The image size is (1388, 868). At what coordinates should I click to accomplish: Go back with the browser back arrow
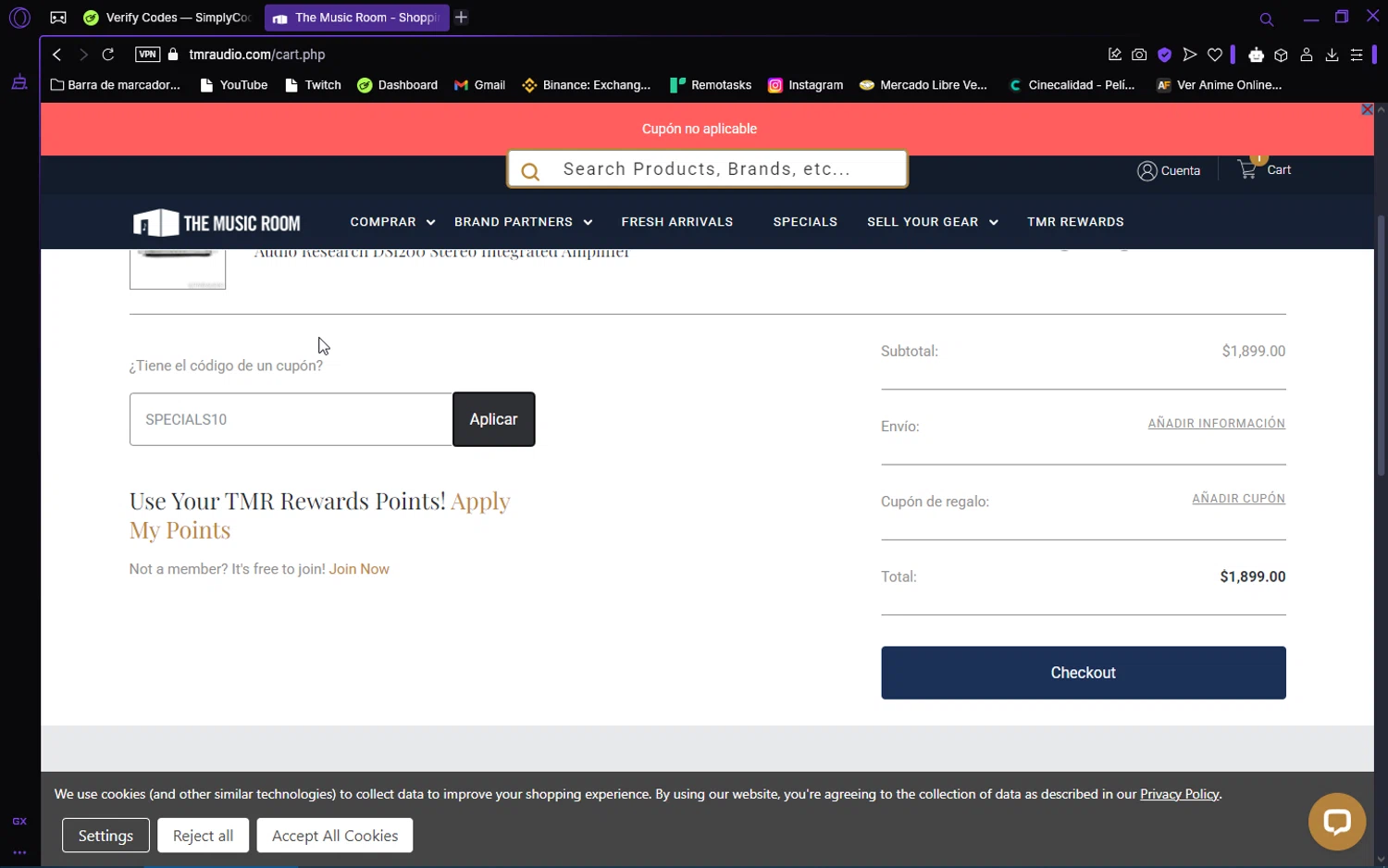[57, 55]
